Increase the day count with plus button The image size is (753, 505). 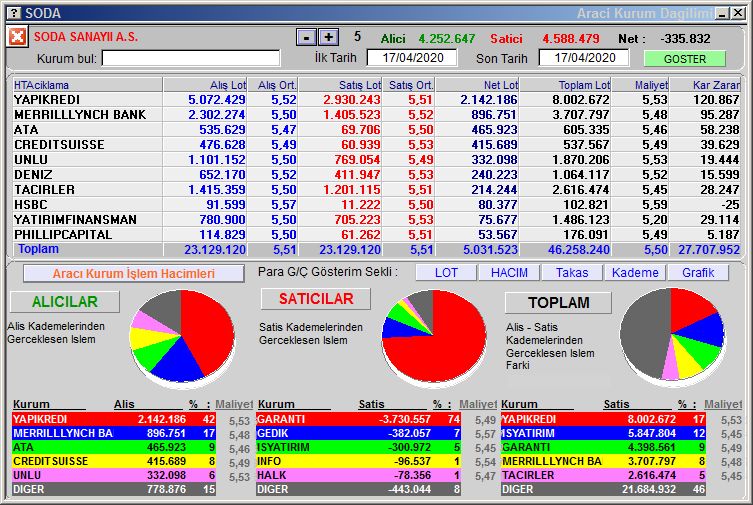tap(328, 37)
